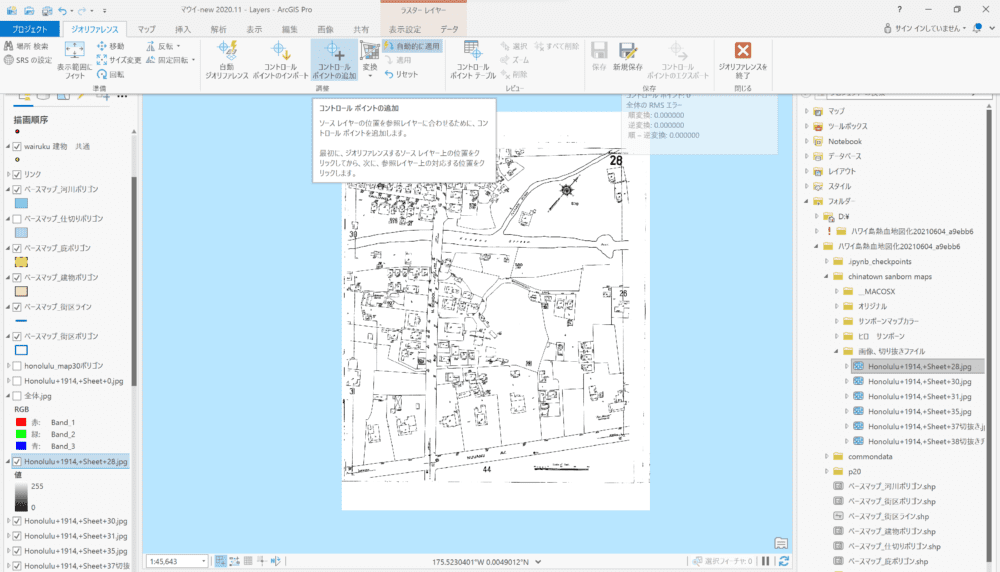Click the notifications bell icon
The width and height of the screenshot is (1000, 572).
977,28
